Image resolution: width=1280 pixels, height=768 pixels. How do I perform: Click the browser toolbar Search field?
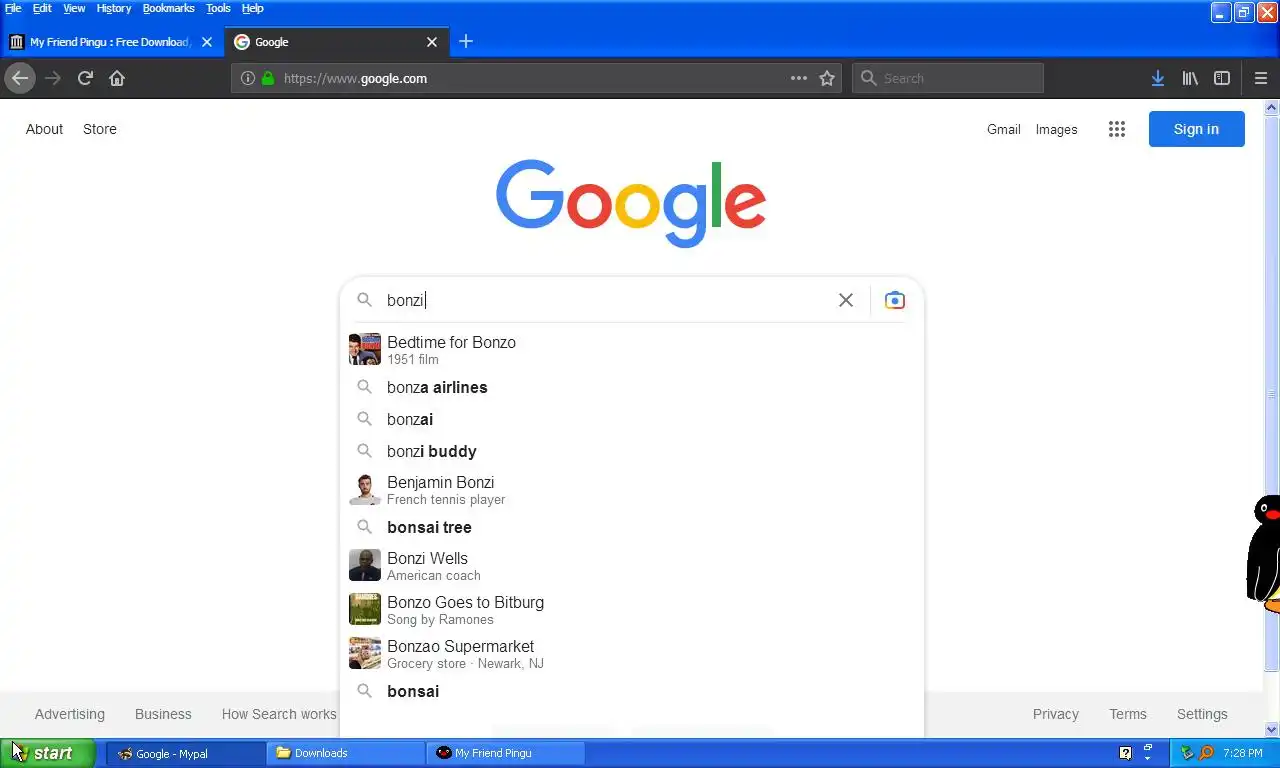point(947,78)
